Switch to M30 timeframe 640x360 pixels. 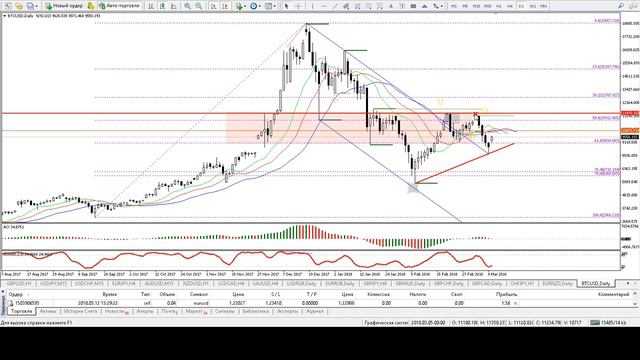click(x=488, y=6)
